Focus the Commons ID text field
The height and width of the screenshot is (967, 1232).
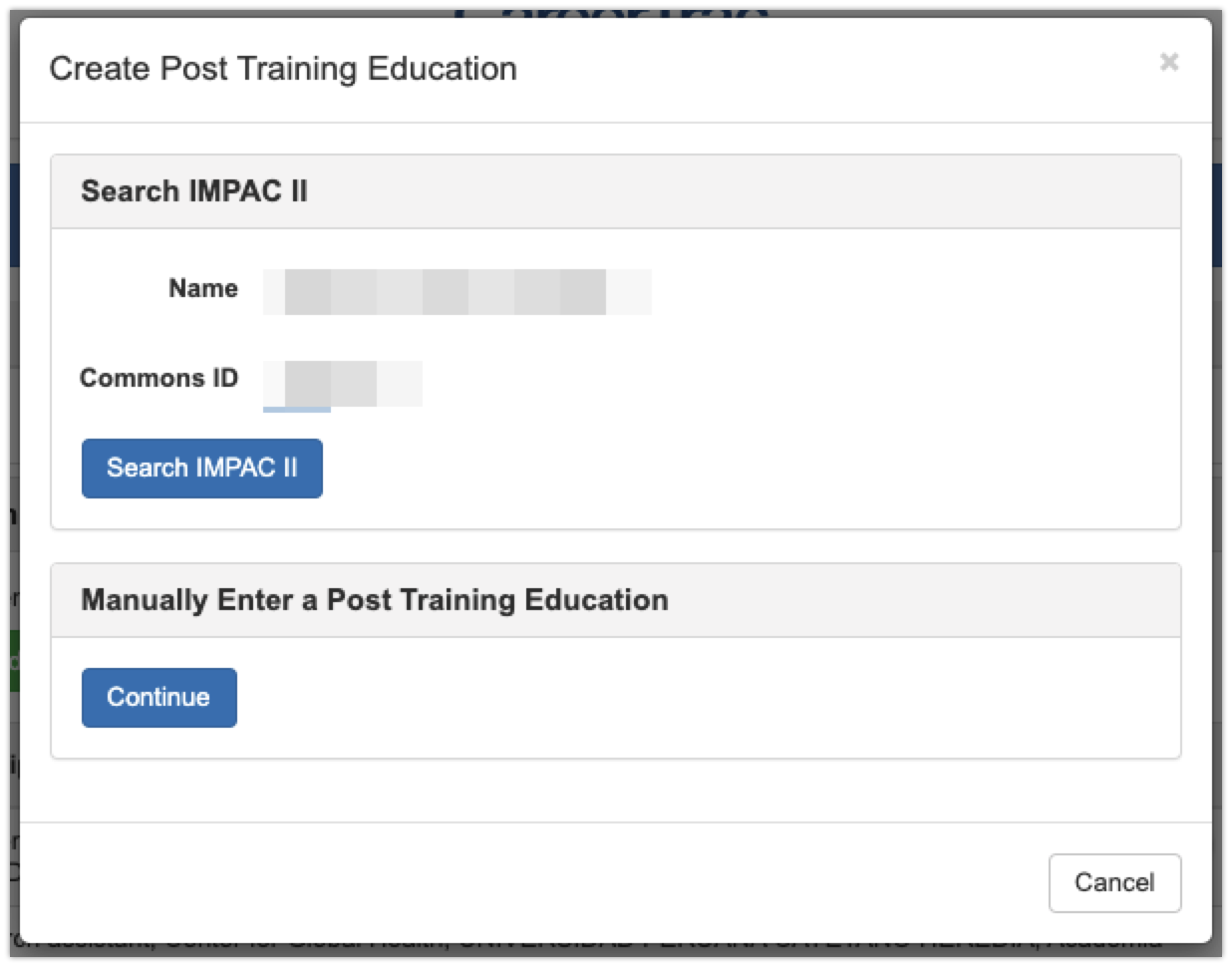[x=342, y=383]
